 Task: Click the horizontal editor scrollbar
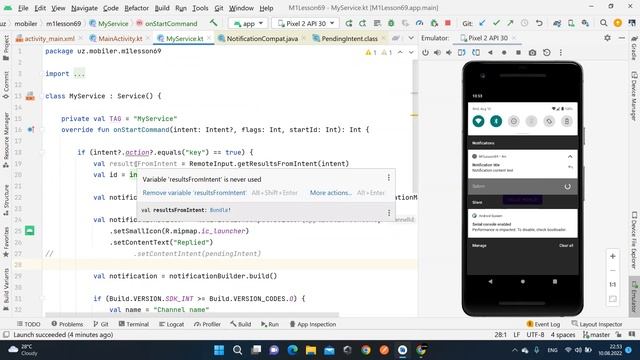[192, 315]
